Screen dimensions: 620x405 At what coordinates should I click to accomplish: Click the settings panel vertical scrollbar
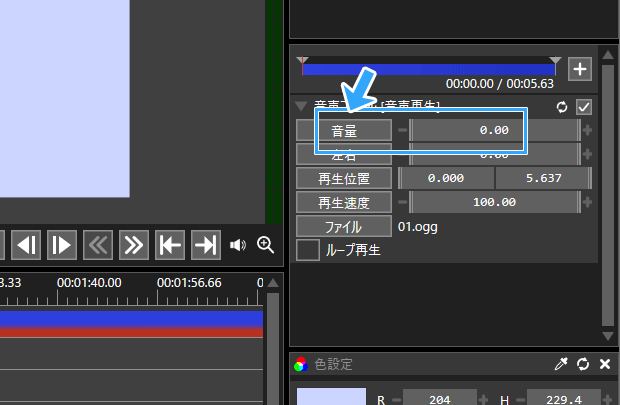point(607,195)
